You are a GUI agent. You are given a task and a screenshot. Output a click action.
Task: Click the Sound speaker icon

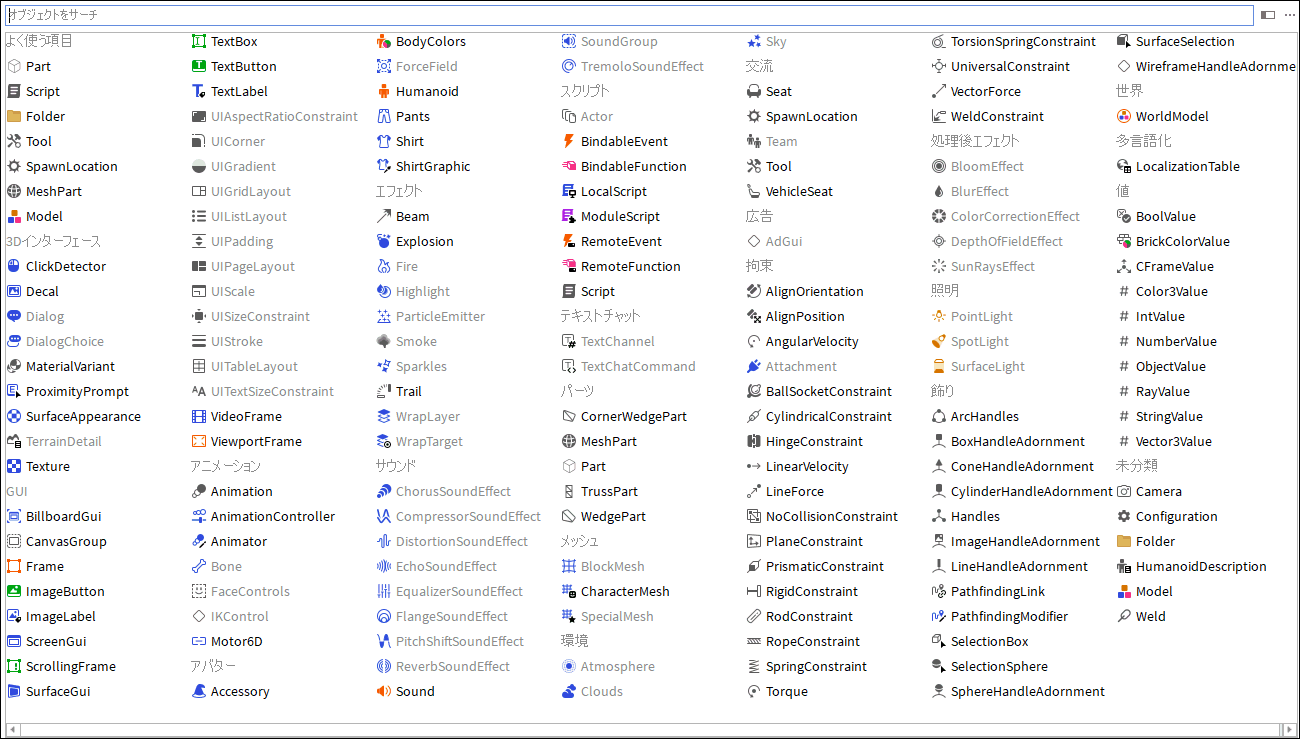[x=384, y=691]
